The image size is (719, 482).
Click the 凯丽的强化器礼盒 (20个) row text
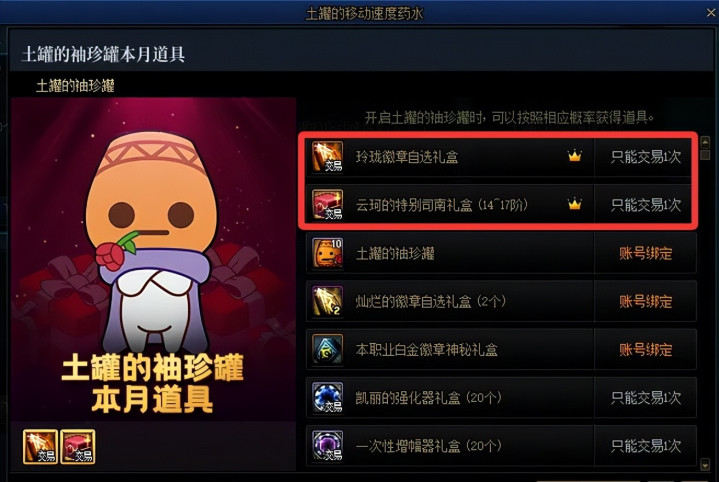(428, 398)
